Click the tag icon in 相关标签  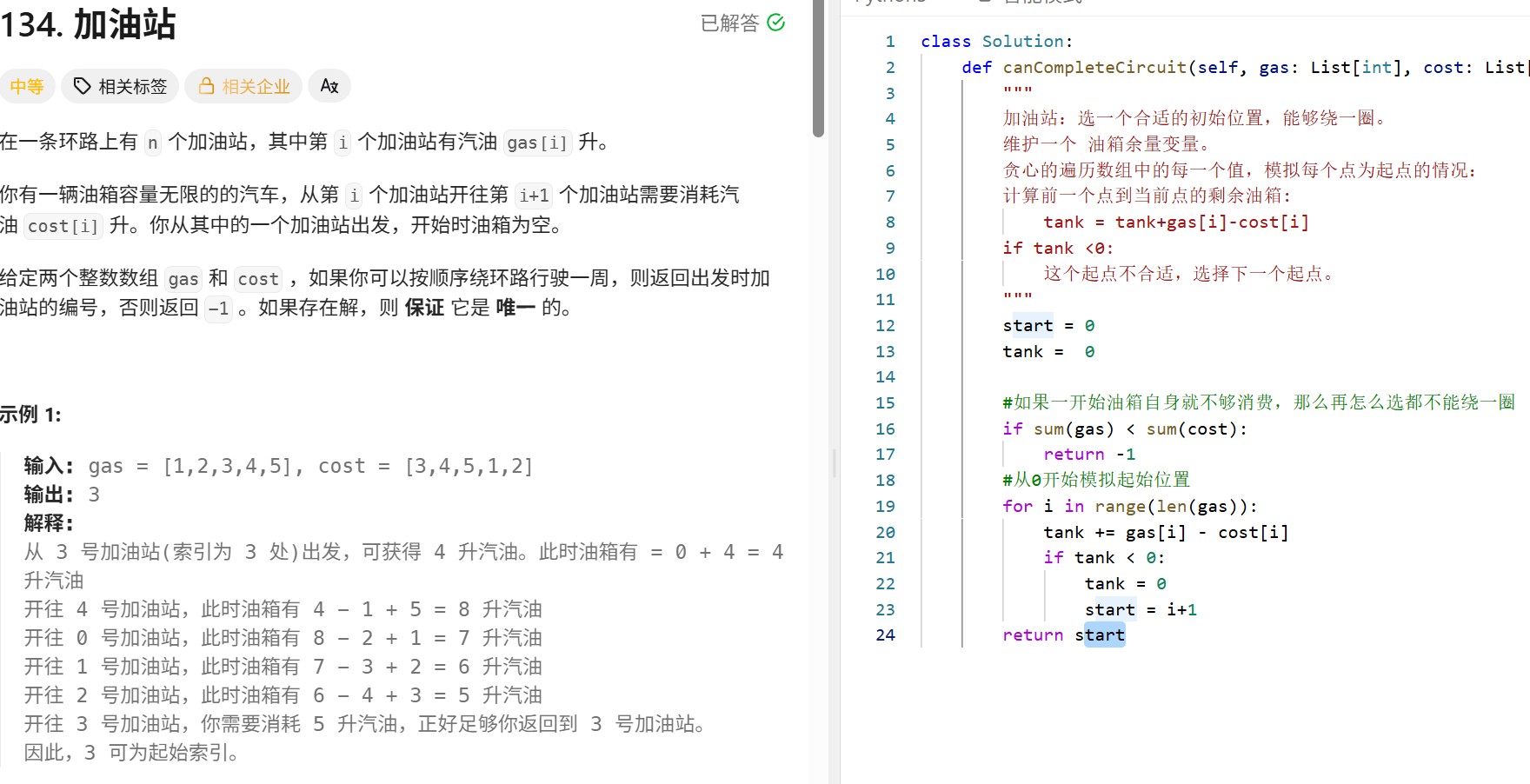(82, 86)
